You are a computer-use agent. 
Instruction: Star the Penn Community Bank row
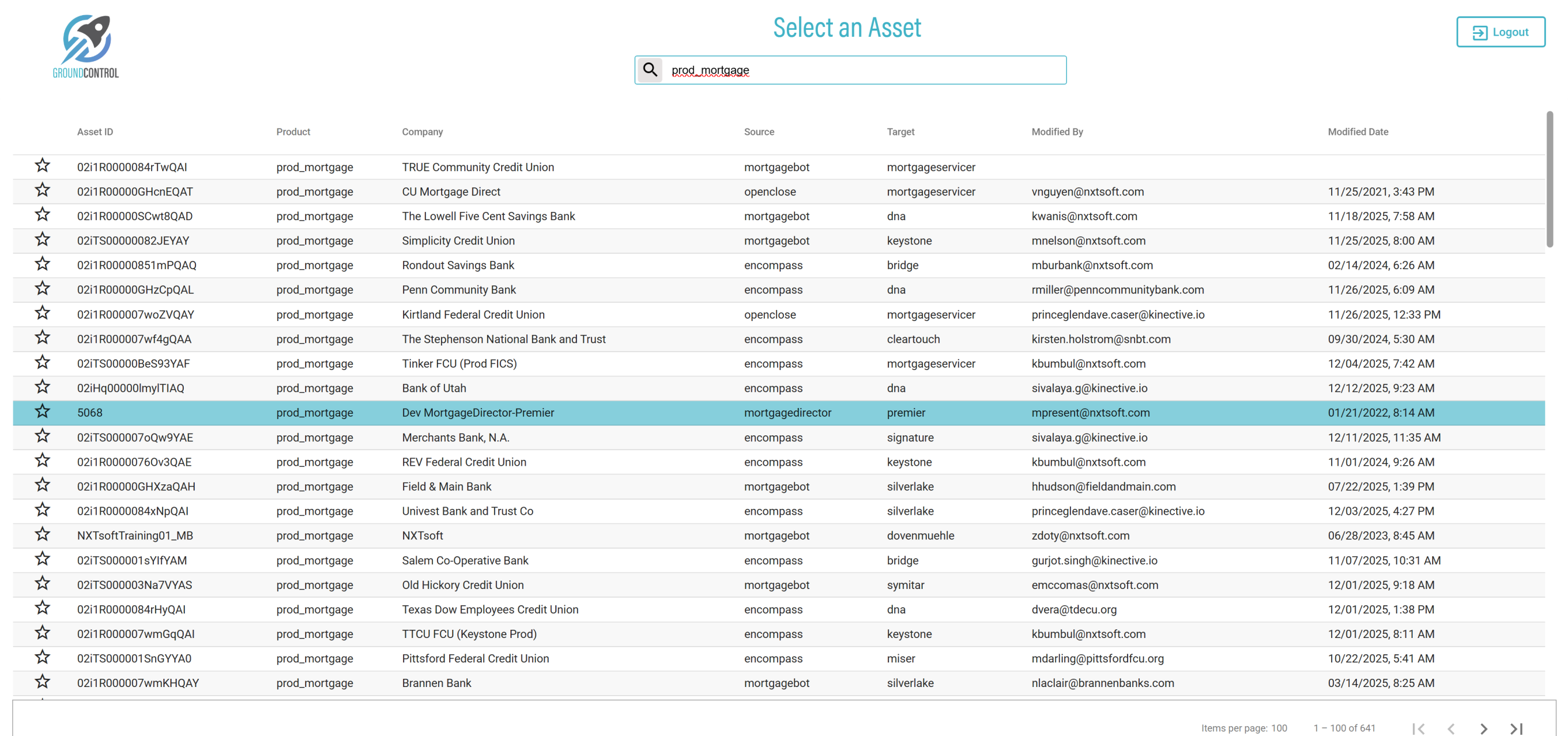coord(42,289)
